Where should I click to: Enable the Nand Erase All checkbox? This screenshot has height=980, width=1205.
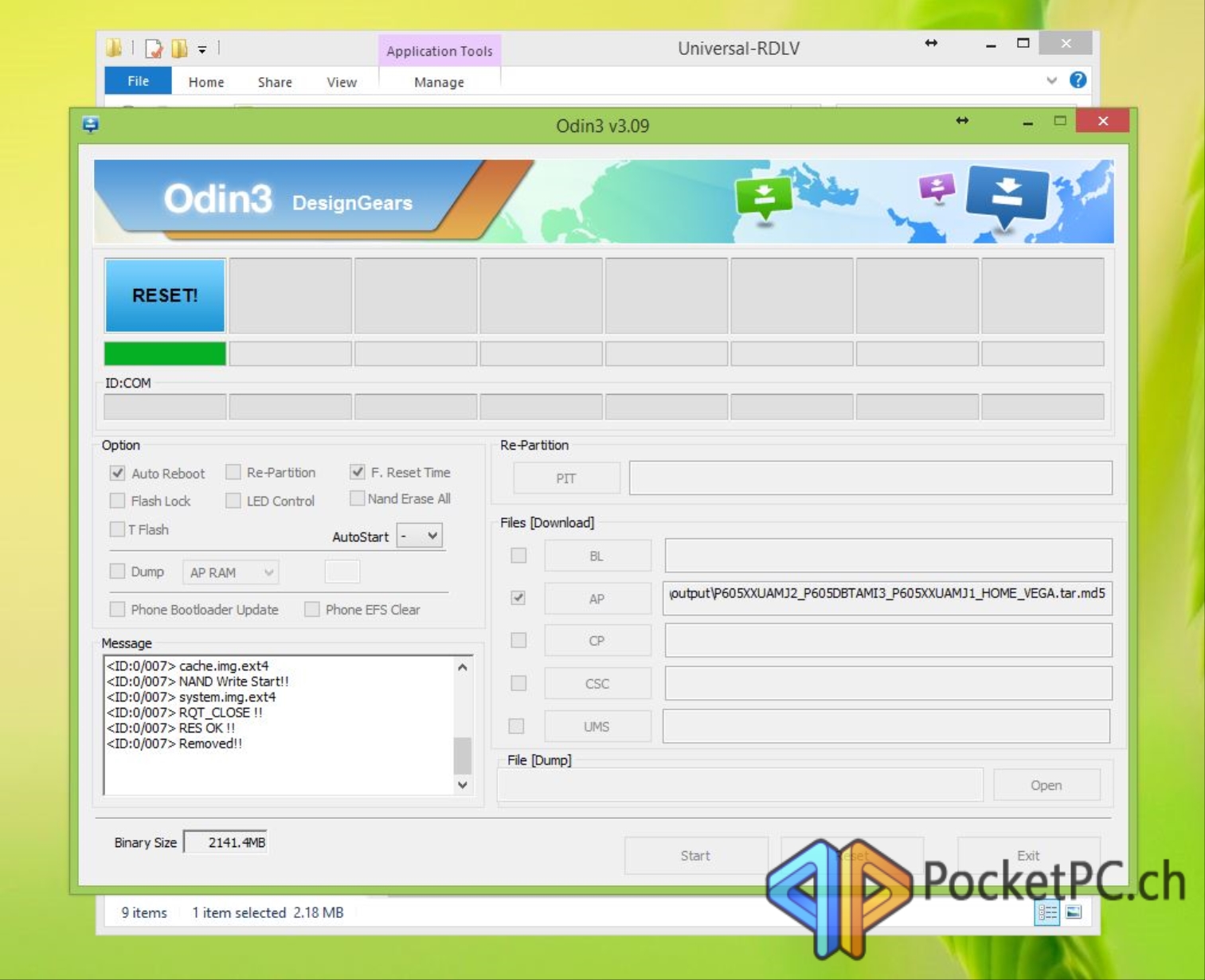[358, 498]
